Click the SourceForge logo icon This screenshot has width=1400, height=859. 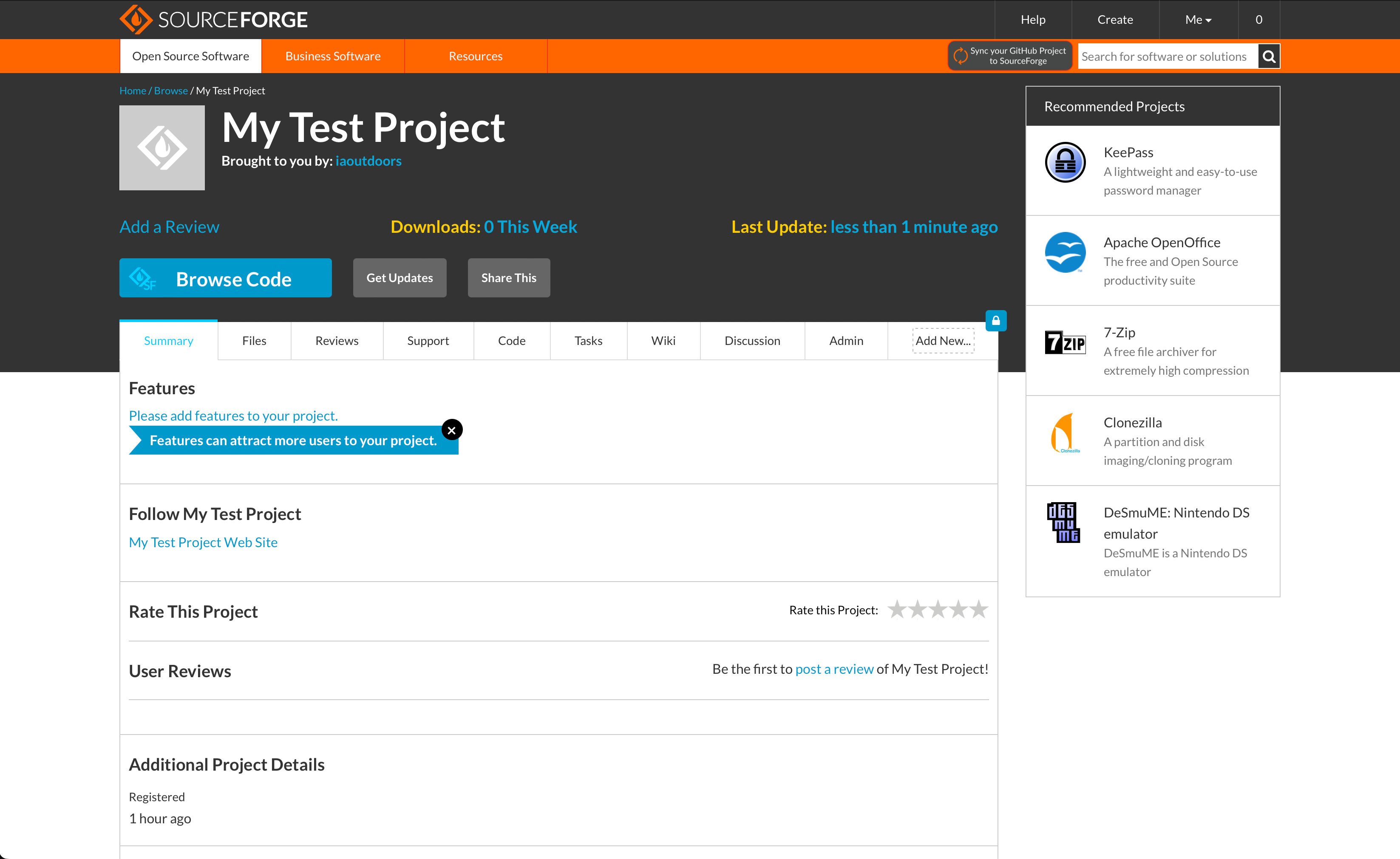point(136,19)
